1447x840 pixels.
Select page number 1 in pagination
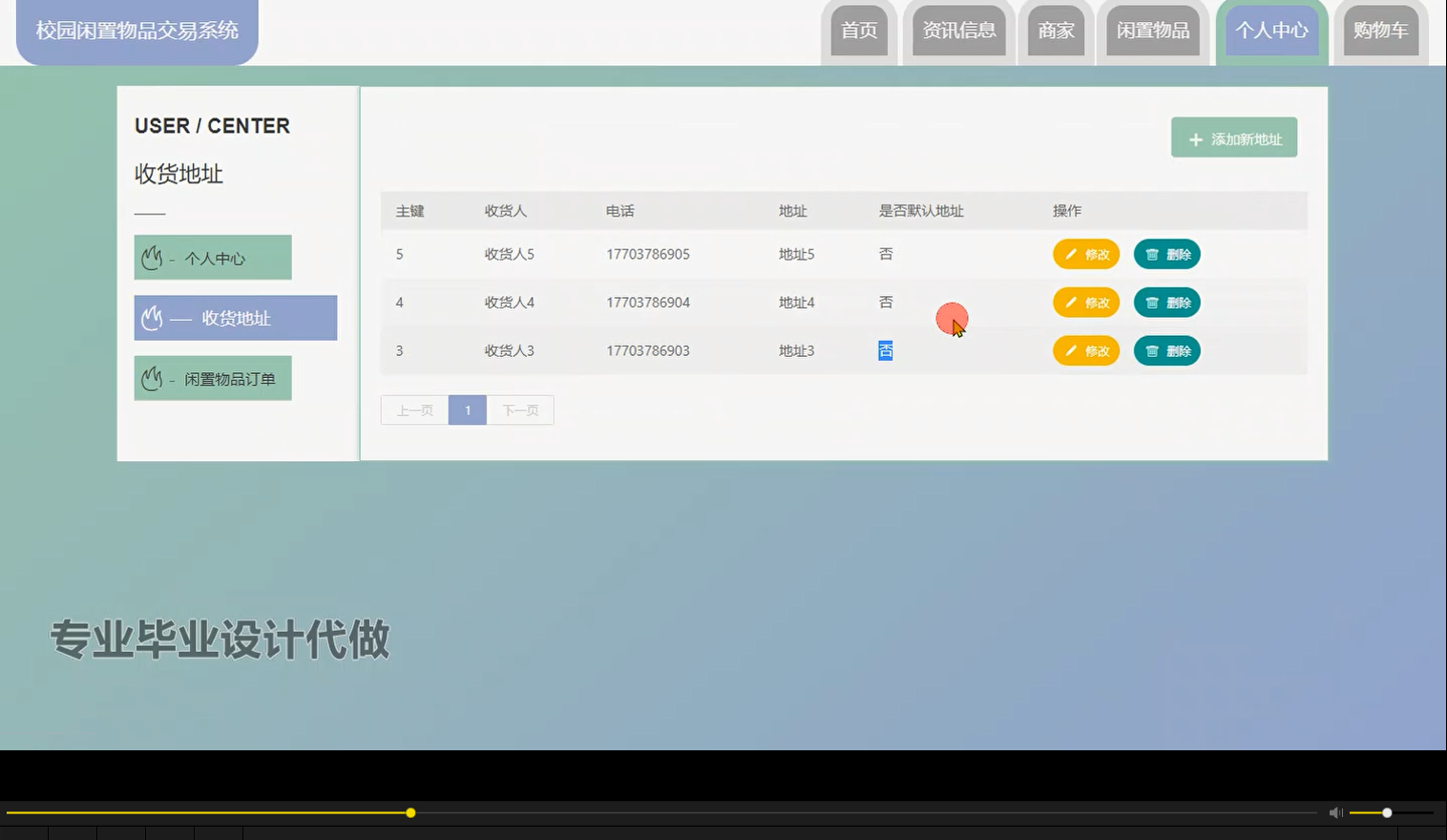pos(467,409)
